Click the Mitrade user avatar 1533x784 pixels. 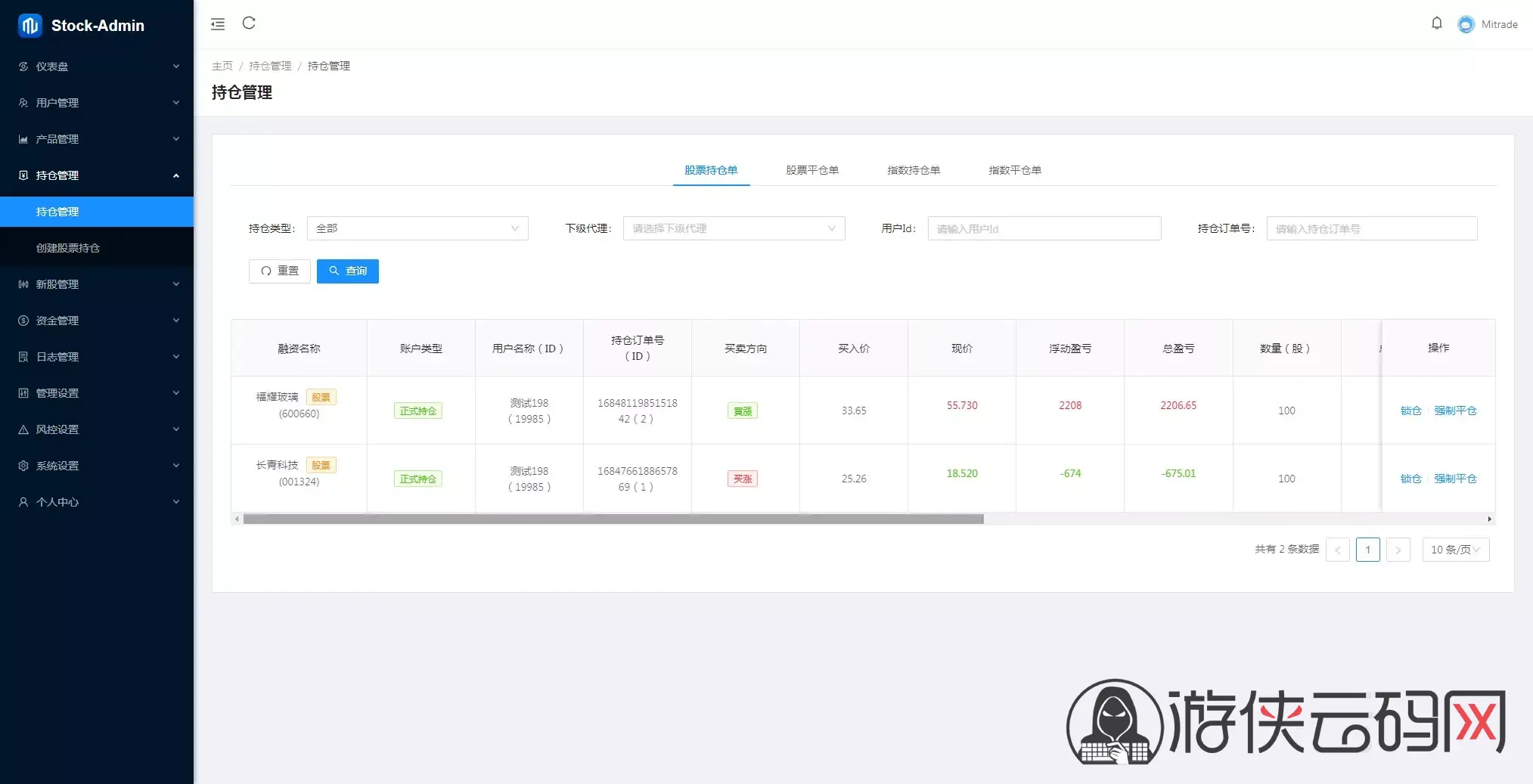tap(1466, 24)
